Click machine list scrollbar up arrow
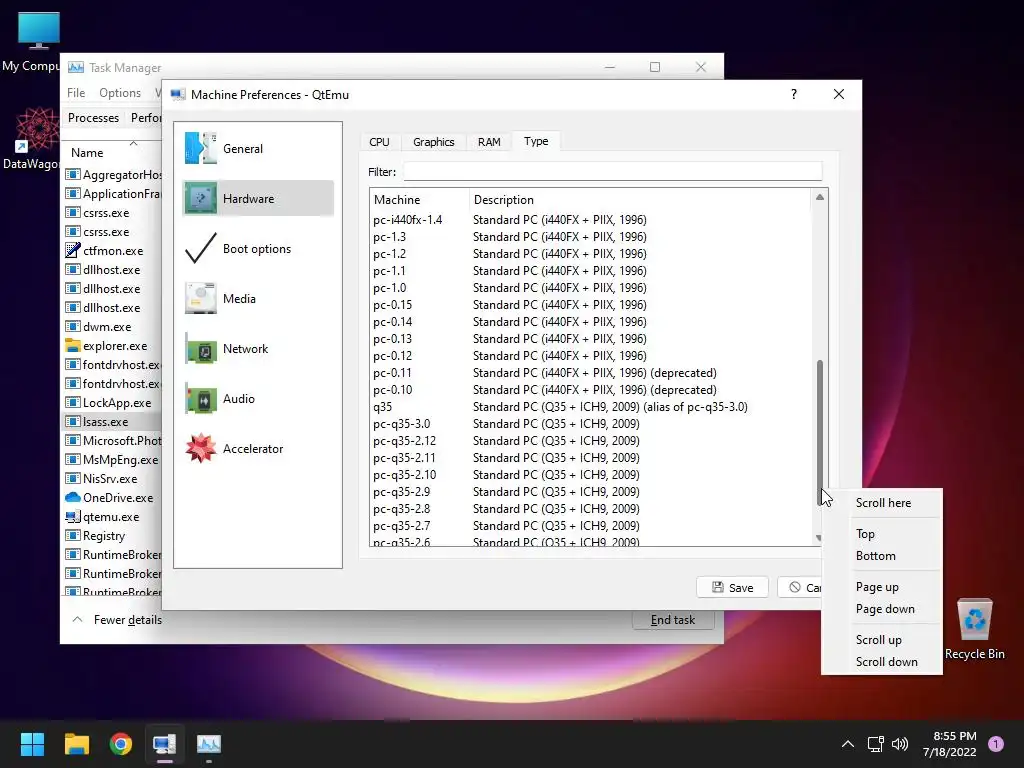The image size is (1024, 768). pos(820,197)
